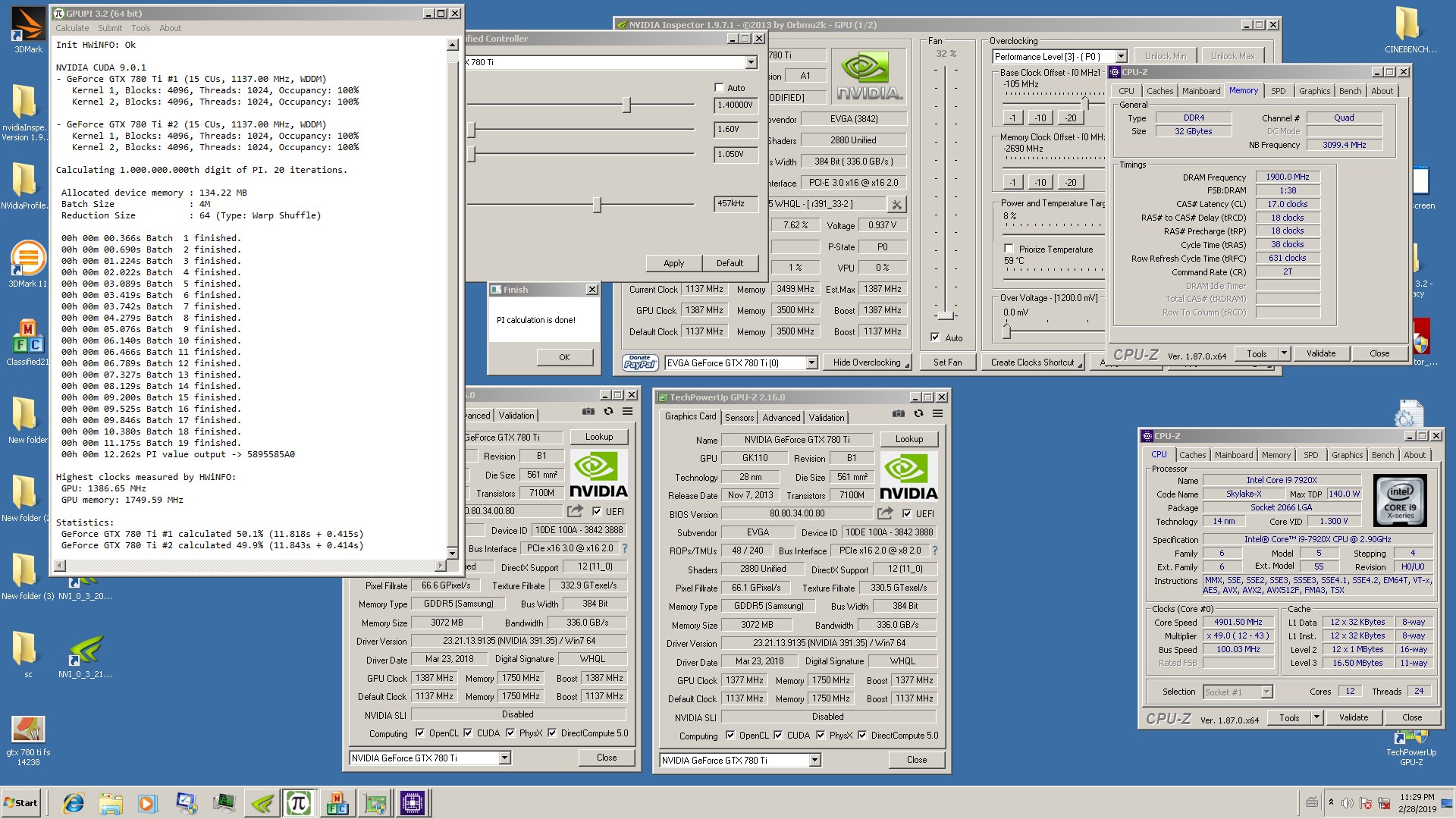Click GPUPI vertical scrollbar down arrow
Screen dimensions: 1456x819
453,553
